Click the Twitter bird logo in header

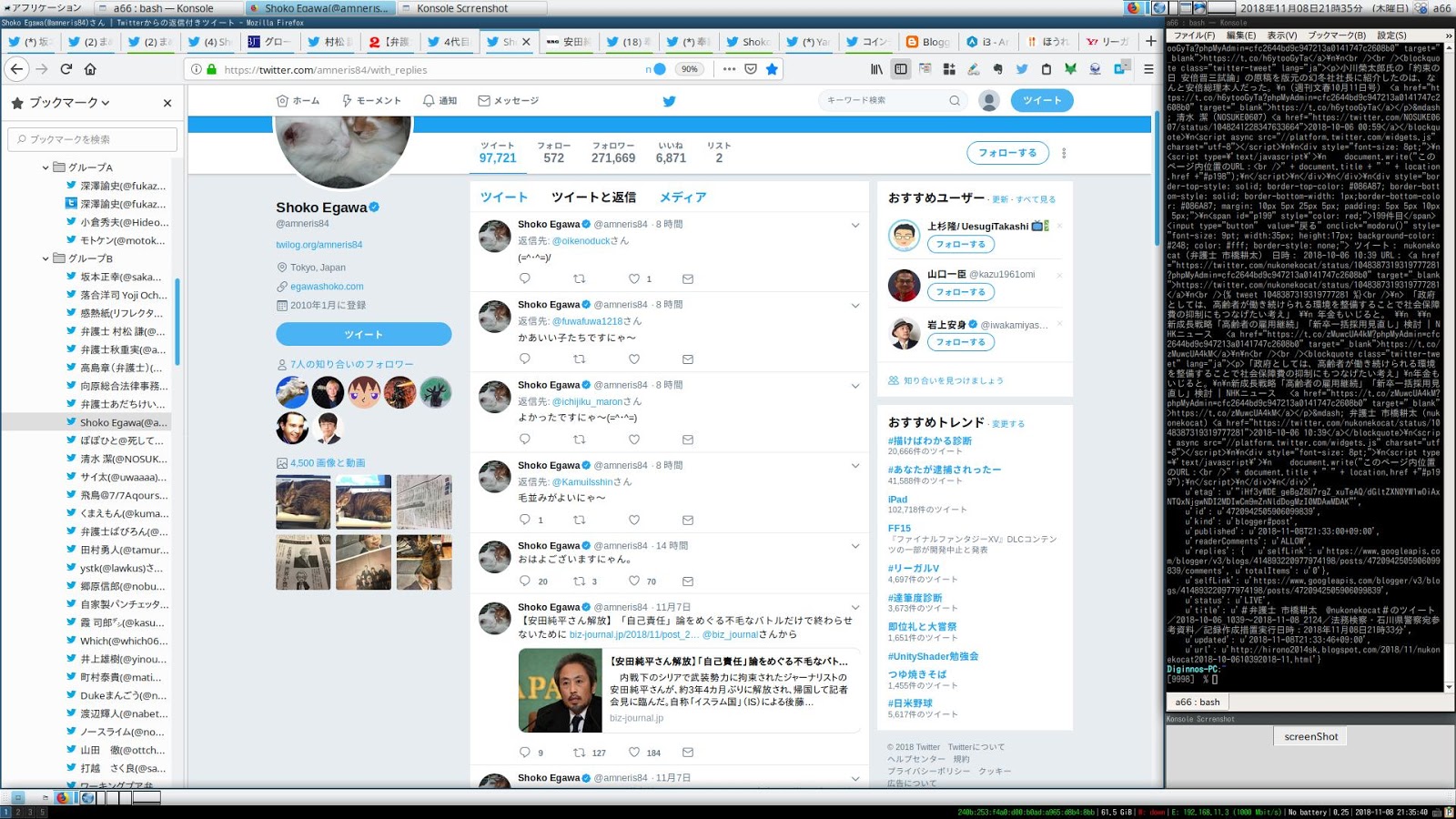pos(669,101)
